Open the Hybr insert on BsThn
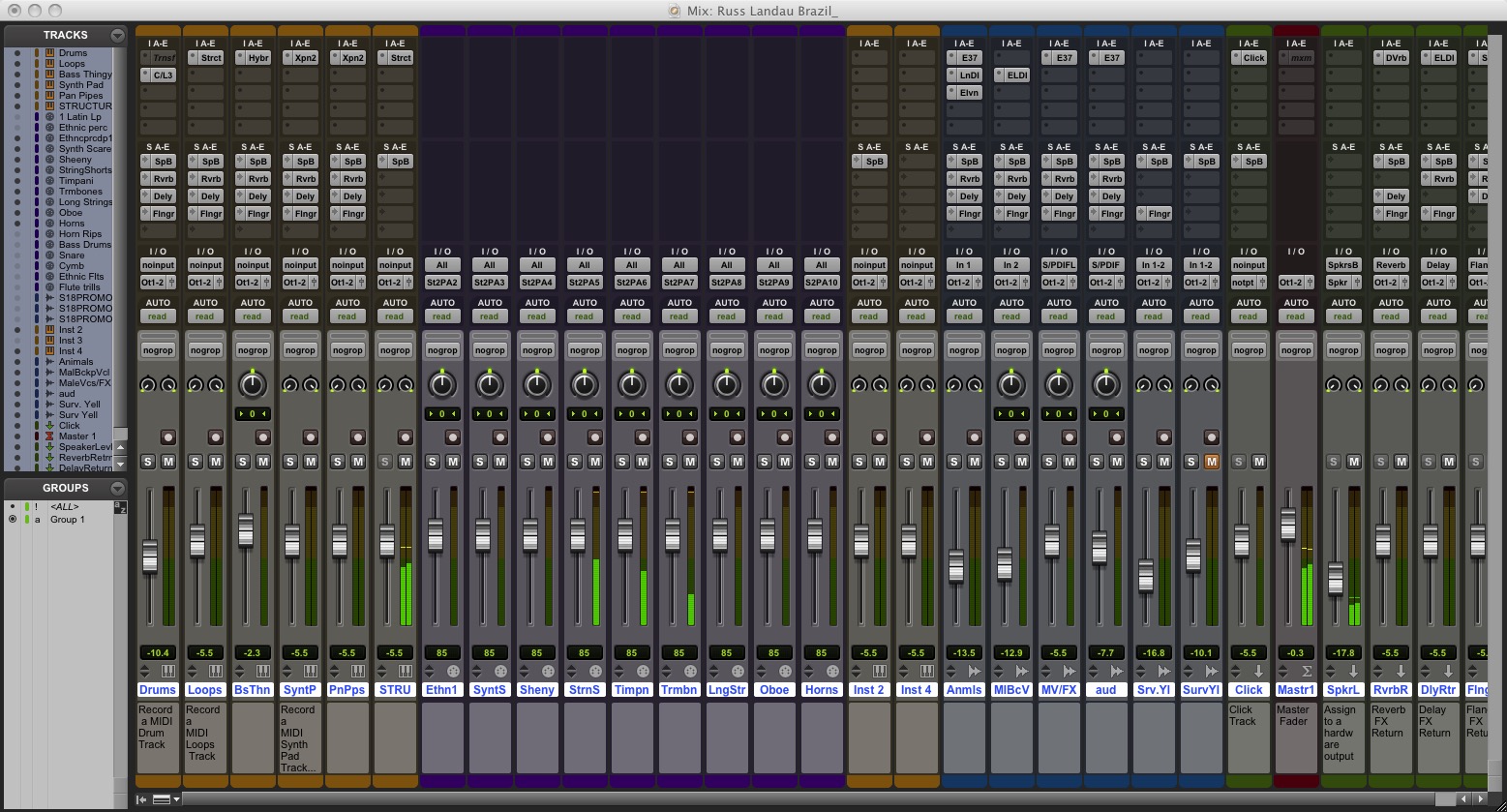Screen dimensions: 1507x812 pos(253,58)
